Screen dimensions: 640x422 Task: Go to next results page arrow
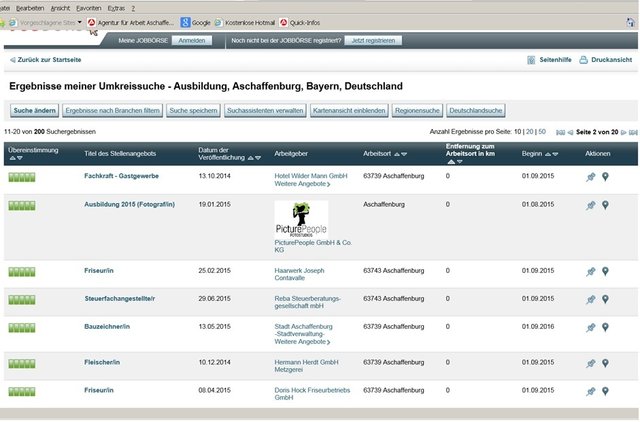623,132
